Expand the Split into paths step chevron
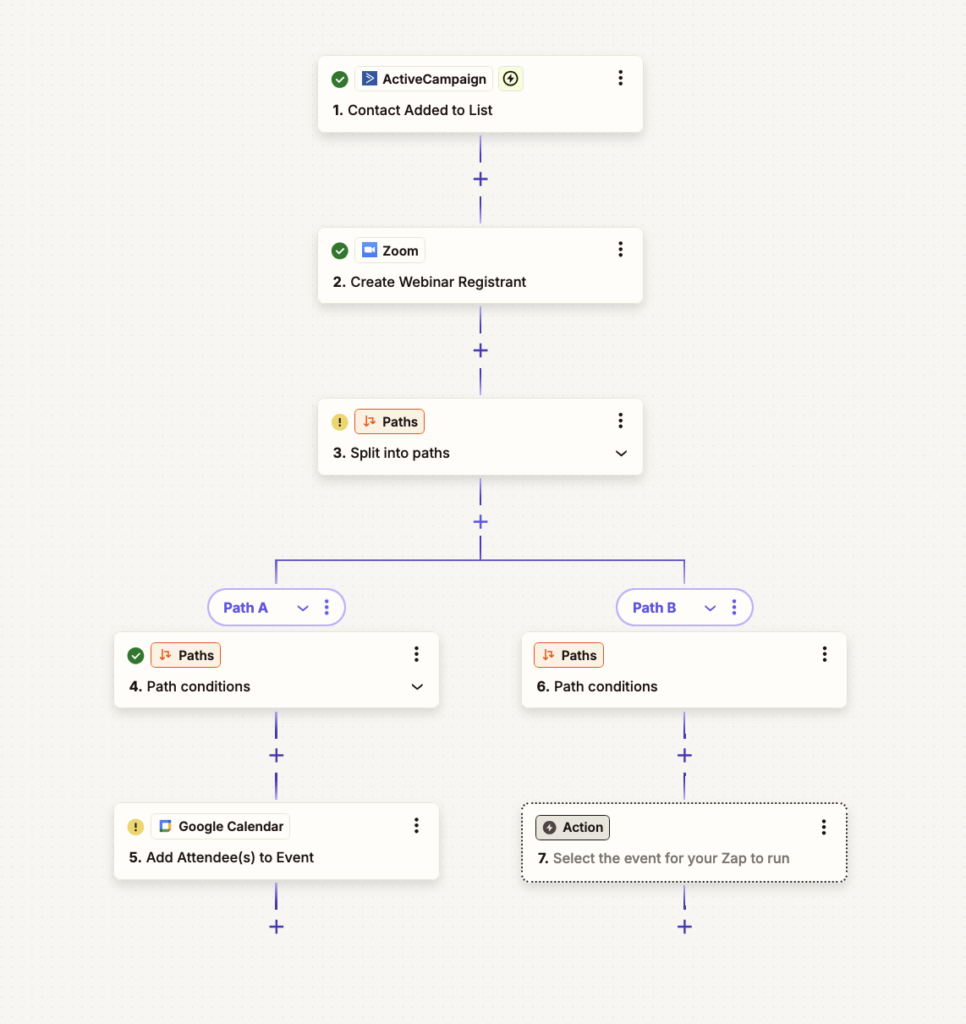Image resolution: width=966 pixels, height=1024 pixels. (621, 453)
